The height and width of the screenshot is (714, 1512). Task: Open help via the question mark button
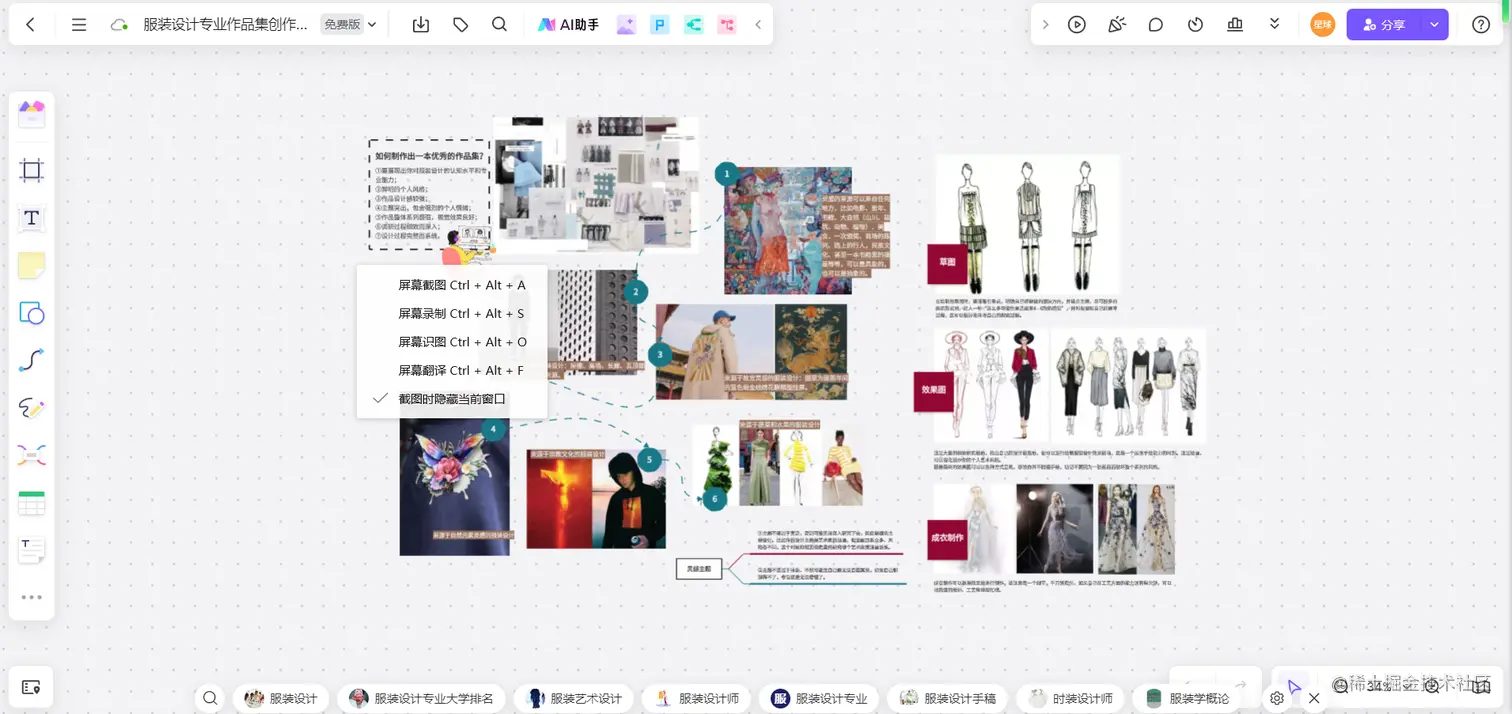1481,24
